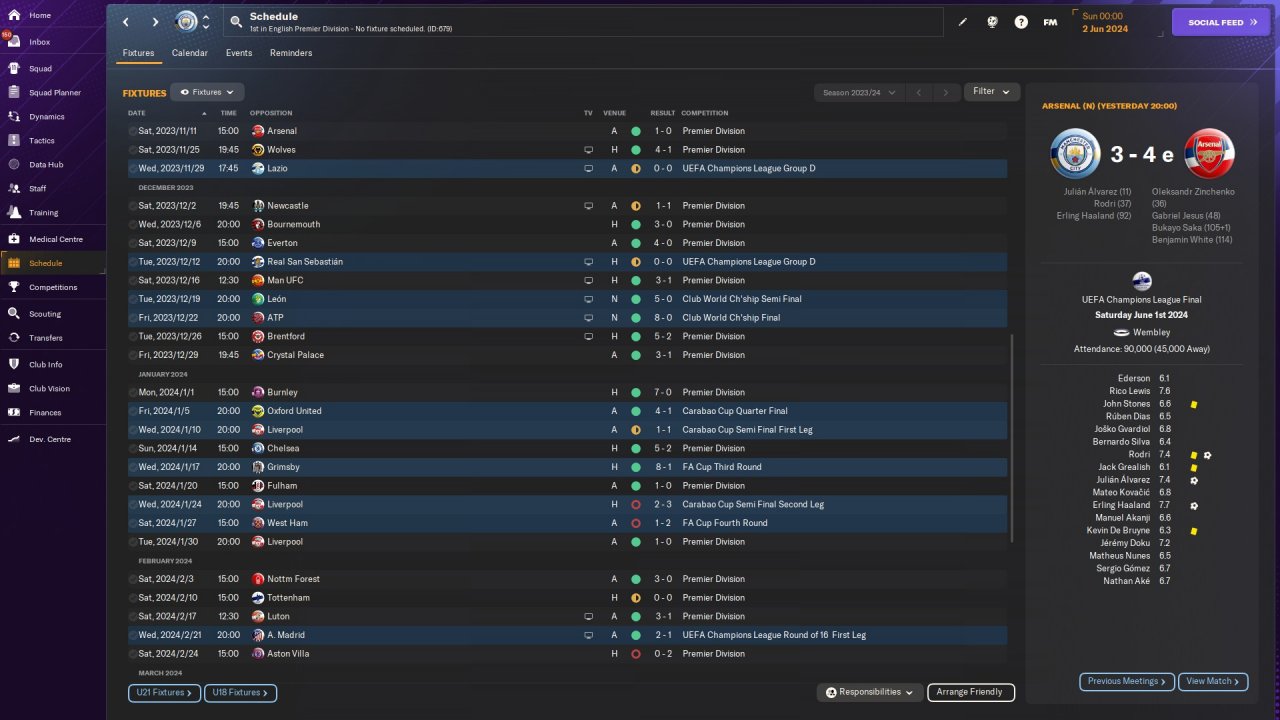Open the Data Hub
Image resolution: width=1280 pixels, height=720 pixels.
(x=46, y=165)
